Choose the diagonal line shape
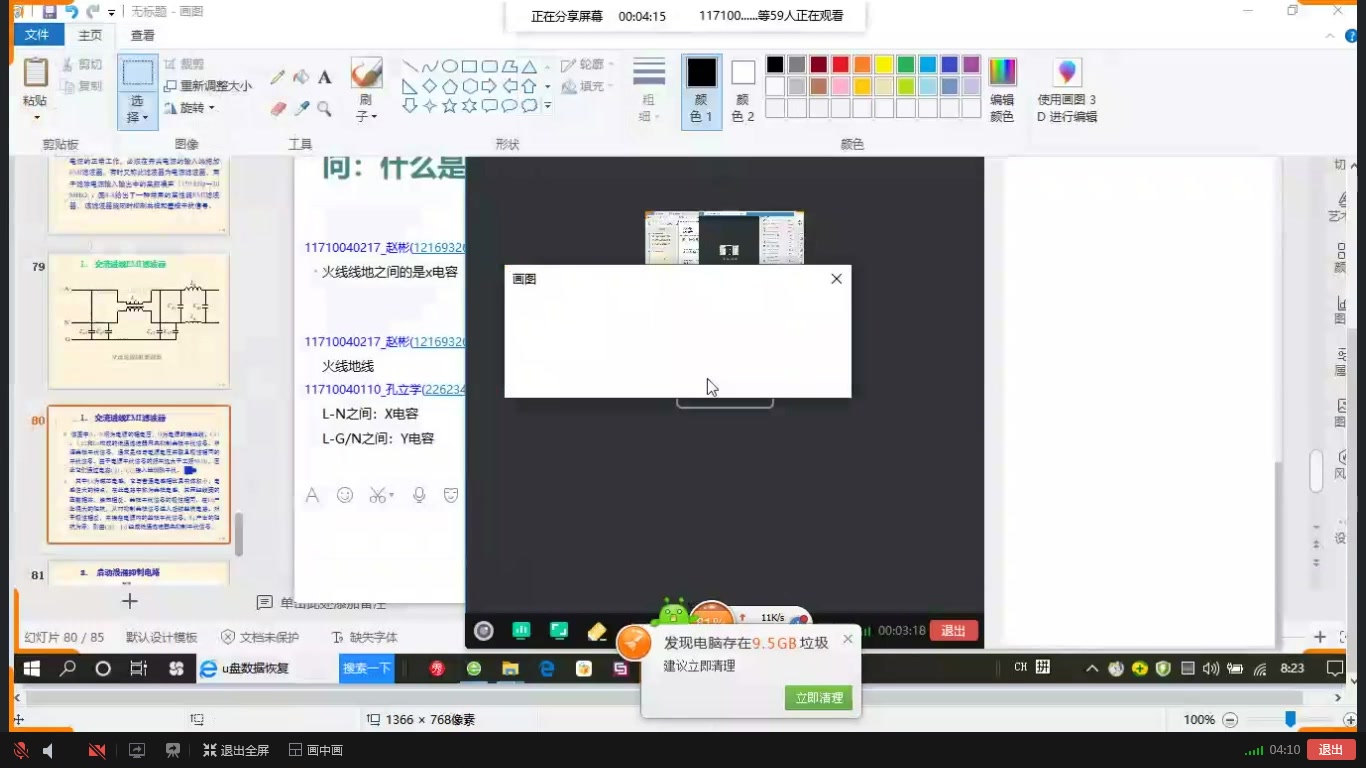 coord(410,67)
